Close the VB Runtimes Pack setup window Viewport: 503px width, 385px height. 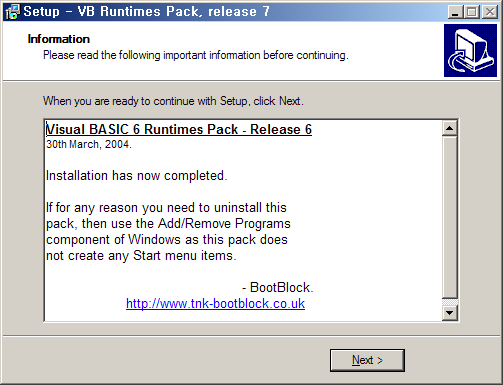click(490, 12)
